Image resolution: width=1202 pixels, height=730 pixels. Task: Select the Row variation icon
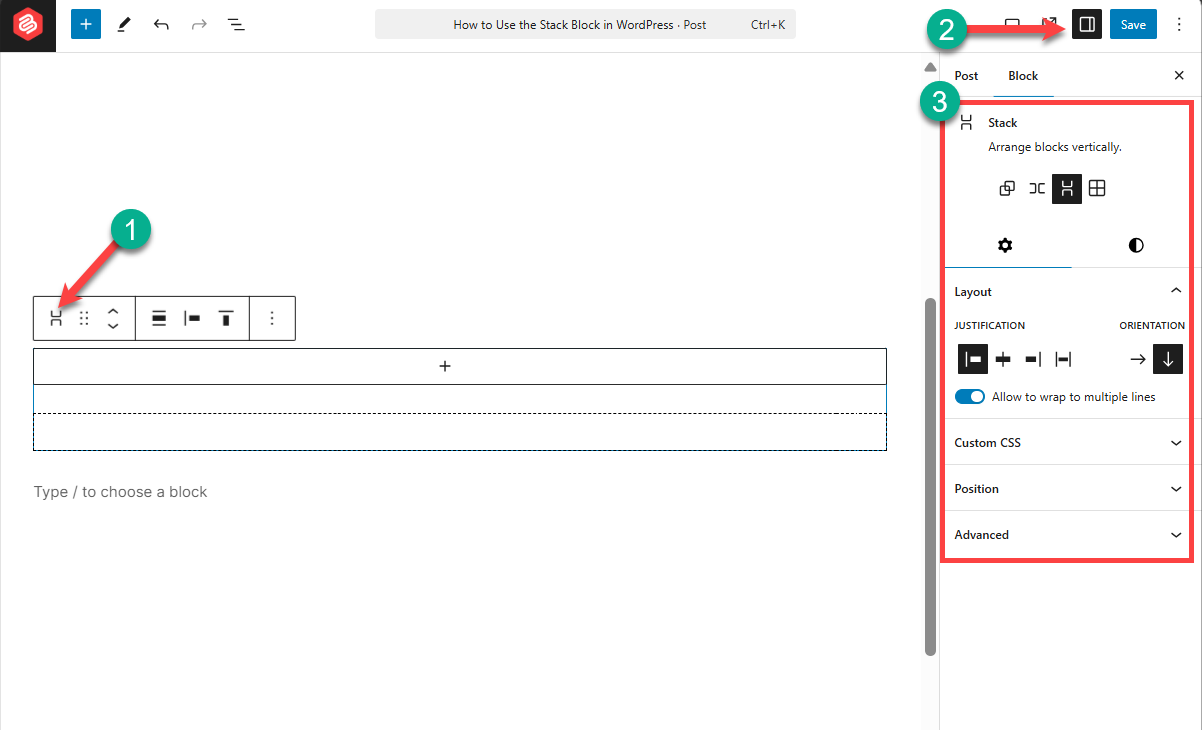click(x=1037, y=188)
